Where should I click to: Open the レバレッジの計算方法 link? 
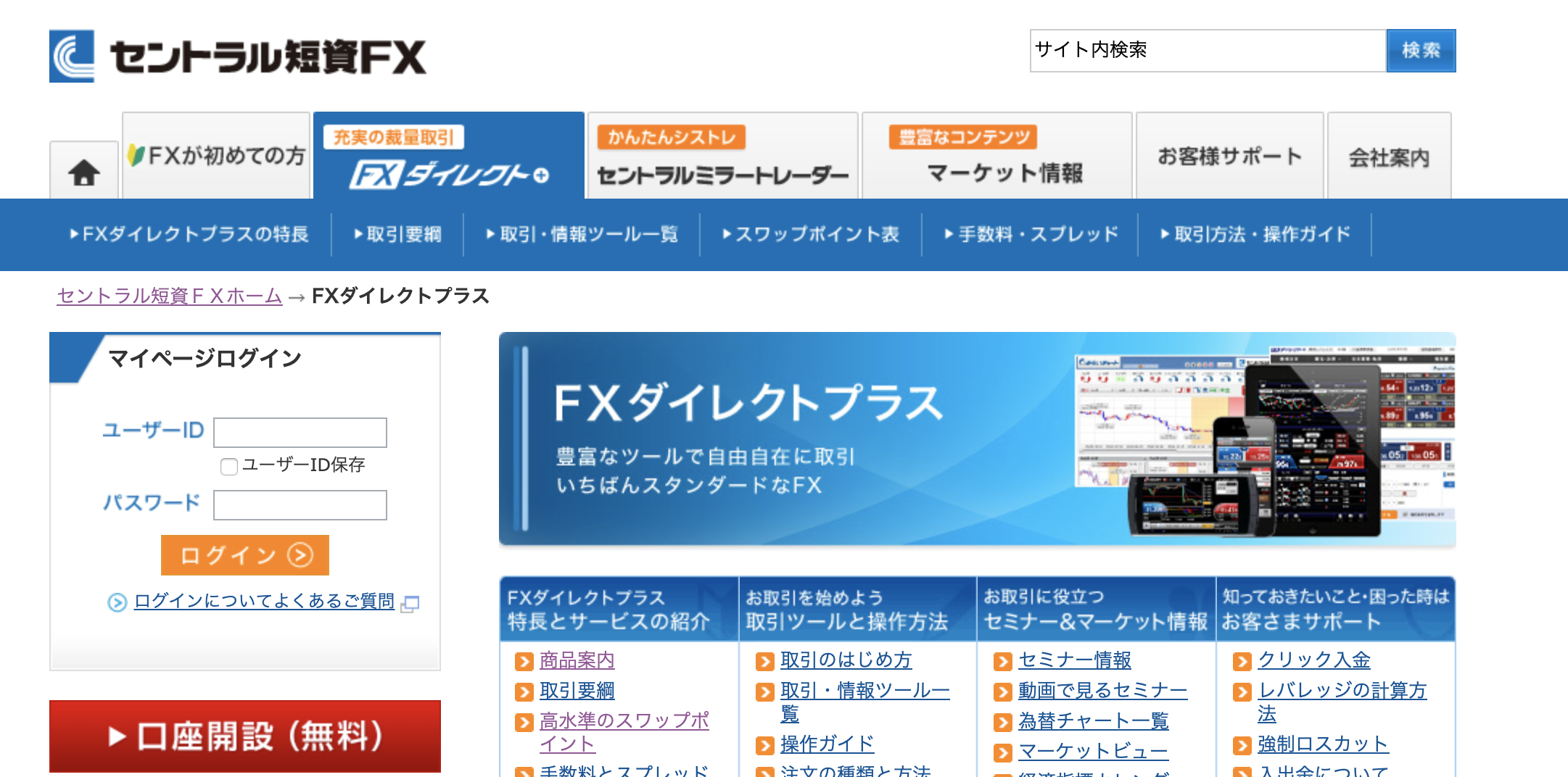click(x=1342, y=702)
